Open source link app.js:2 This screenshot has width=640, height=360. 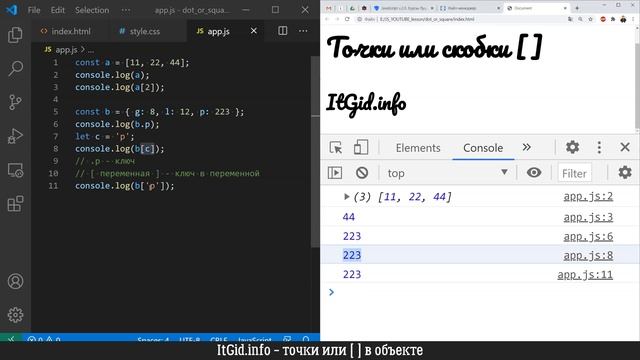pos(588,197)
